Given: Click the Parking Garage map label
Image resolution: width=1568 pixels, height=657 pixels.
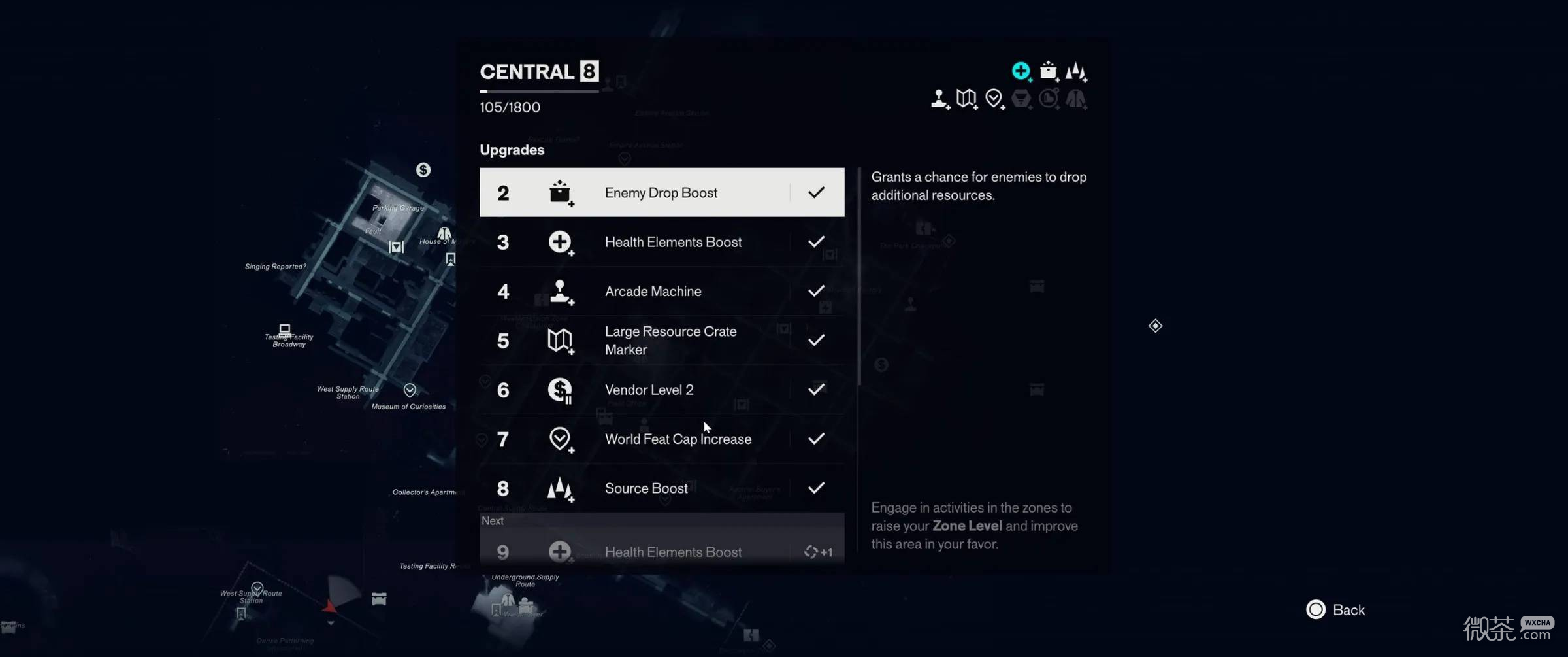Looking at the screenshot, I should 398,208.
